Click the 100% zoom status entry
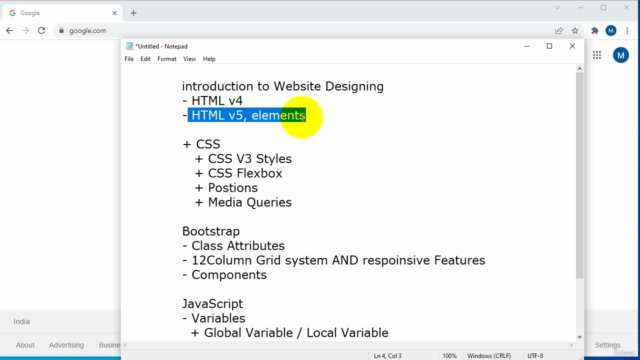This screenshot has width=640, height=360. point(449,356)
